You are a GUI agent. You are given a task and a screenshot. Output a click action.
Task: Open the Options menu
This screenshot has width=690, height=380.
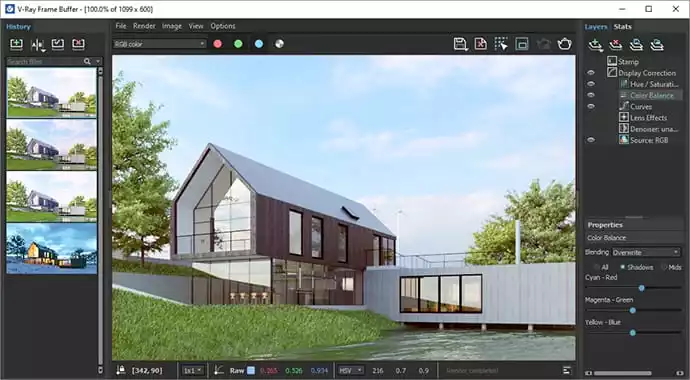(x=223, y=26)
